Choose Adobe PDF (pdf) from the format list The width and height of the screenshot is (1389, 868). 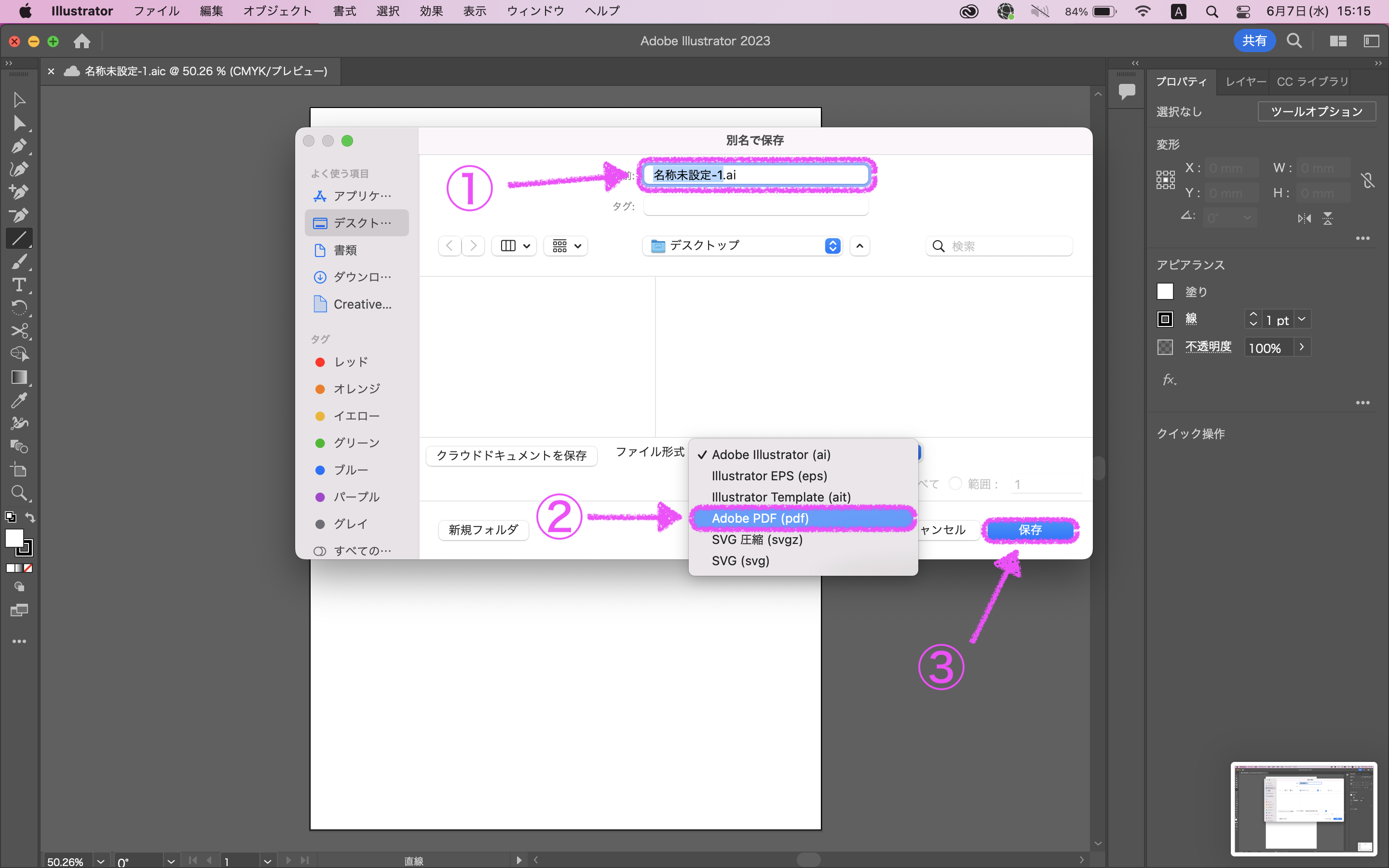click(x=760, y=518)
